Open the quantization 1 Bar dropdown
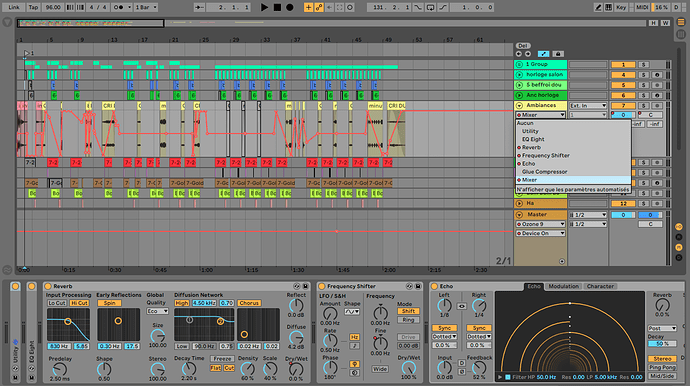This screenshot has width=690, height=386. click(146, 7)
